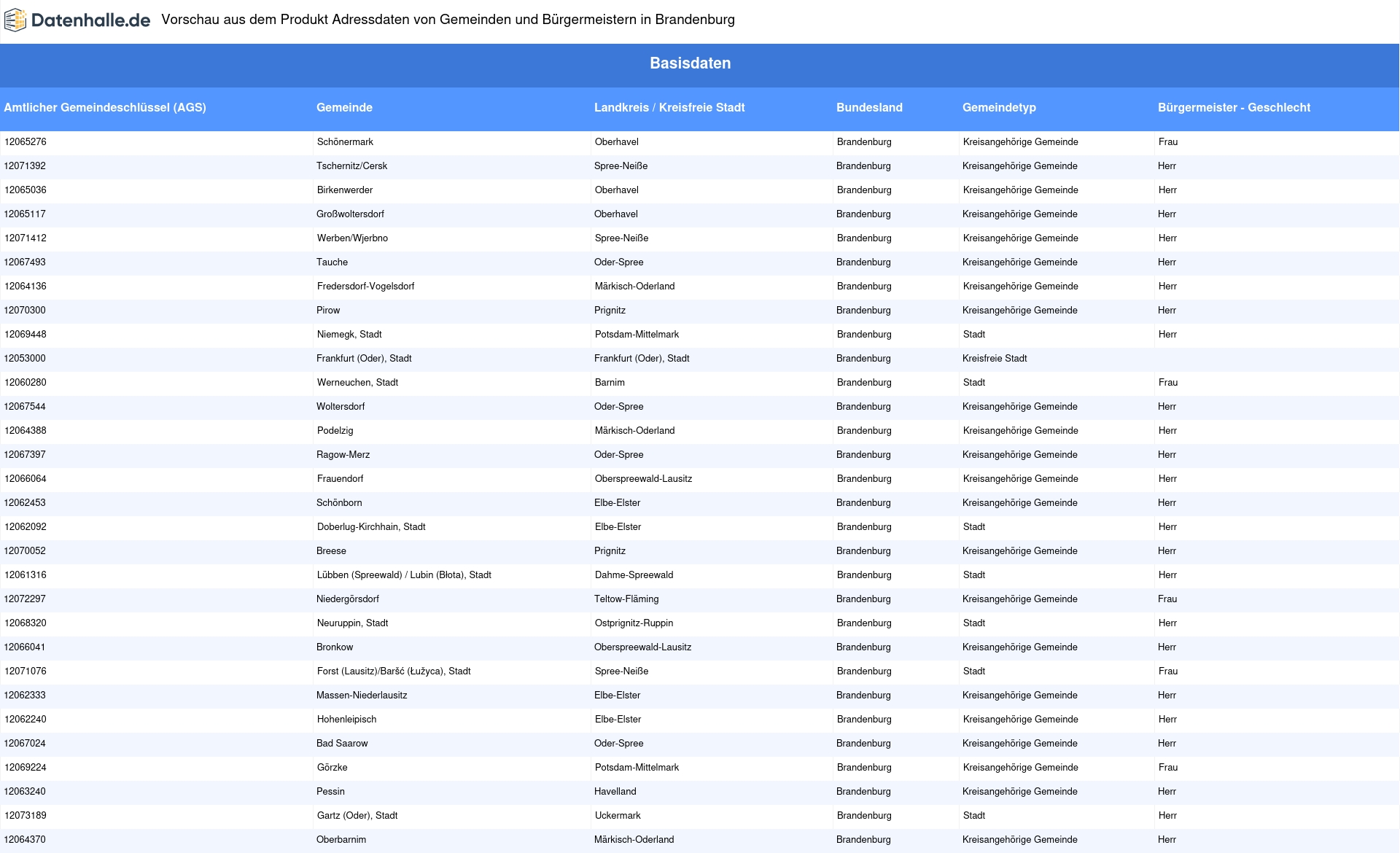
Task: Select the Prignitz cell in Pirow row
Action: pyautogui.click(x=712, y=311)
